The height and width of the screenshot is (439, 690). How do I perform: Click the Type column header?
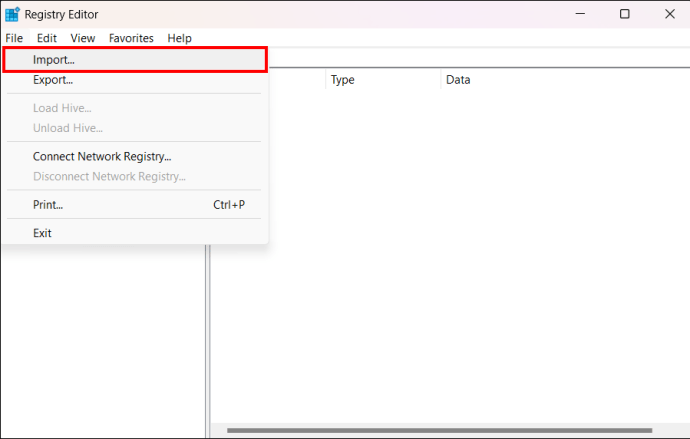point(383,80)
